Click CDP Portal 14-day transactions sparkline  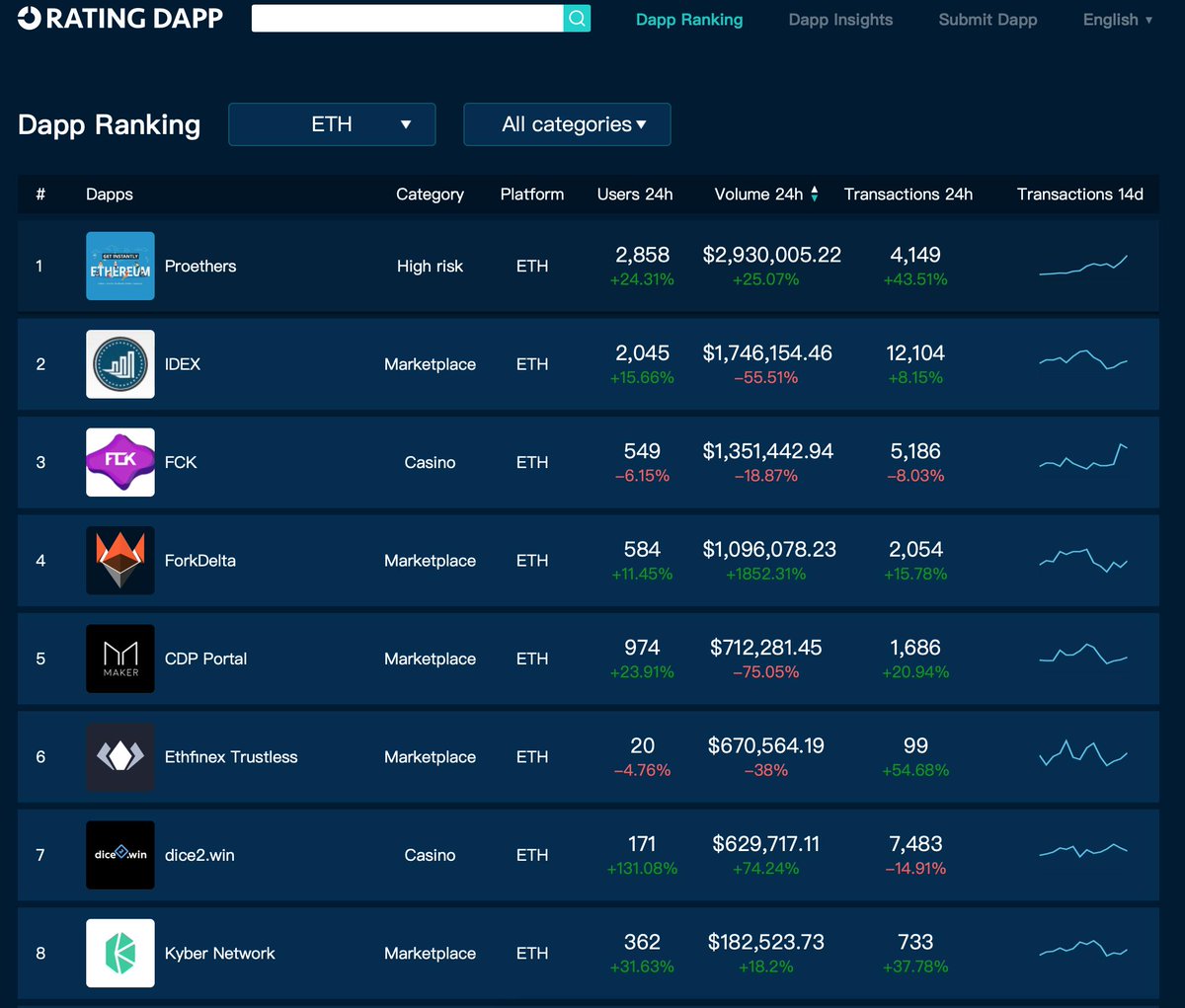1083,654
